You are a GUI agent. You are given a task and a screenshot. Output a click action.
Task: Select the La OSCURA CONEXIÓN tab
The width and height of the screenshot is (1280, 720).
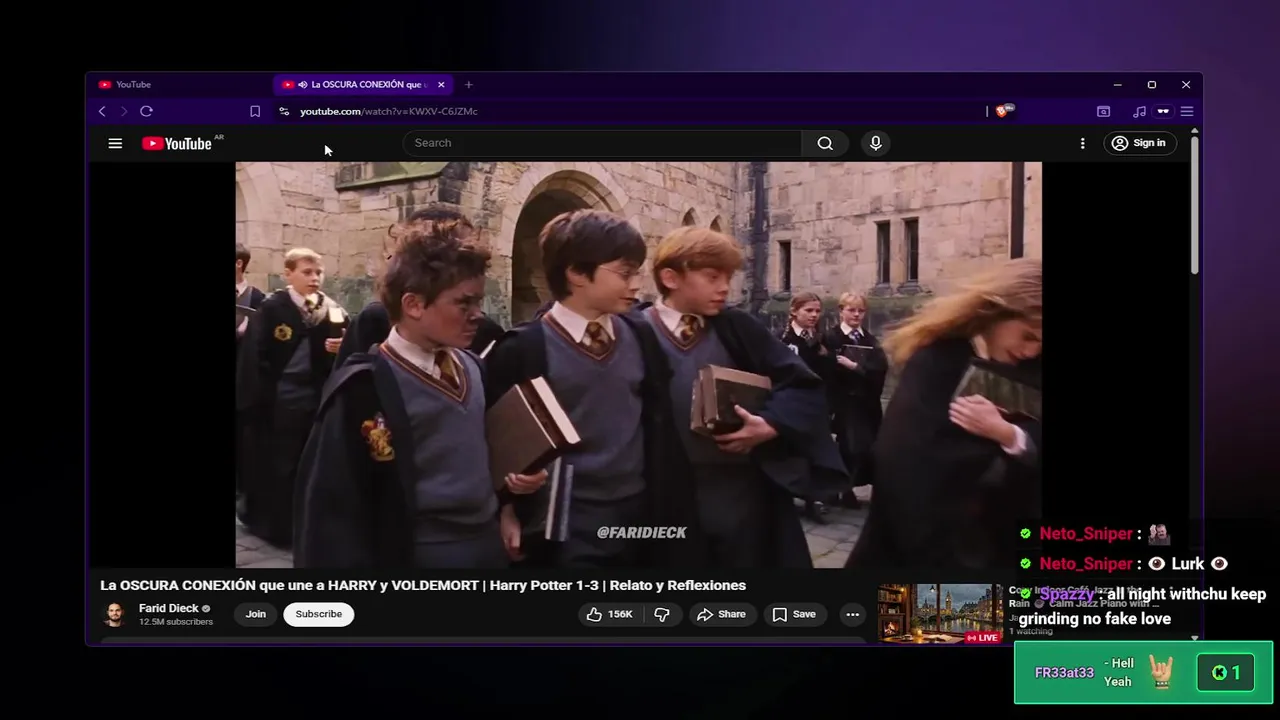coord(362,85)
